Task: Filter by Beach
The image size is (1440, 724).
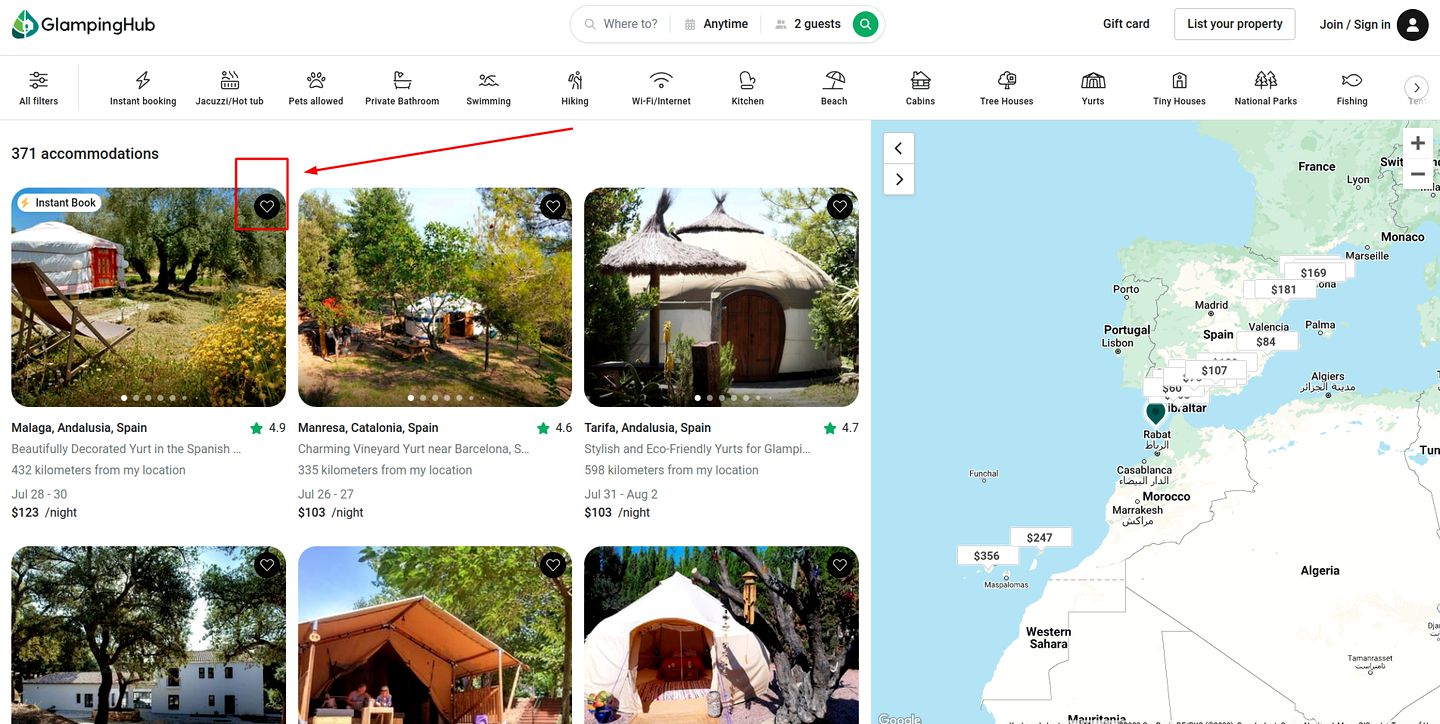Action: 834,88
